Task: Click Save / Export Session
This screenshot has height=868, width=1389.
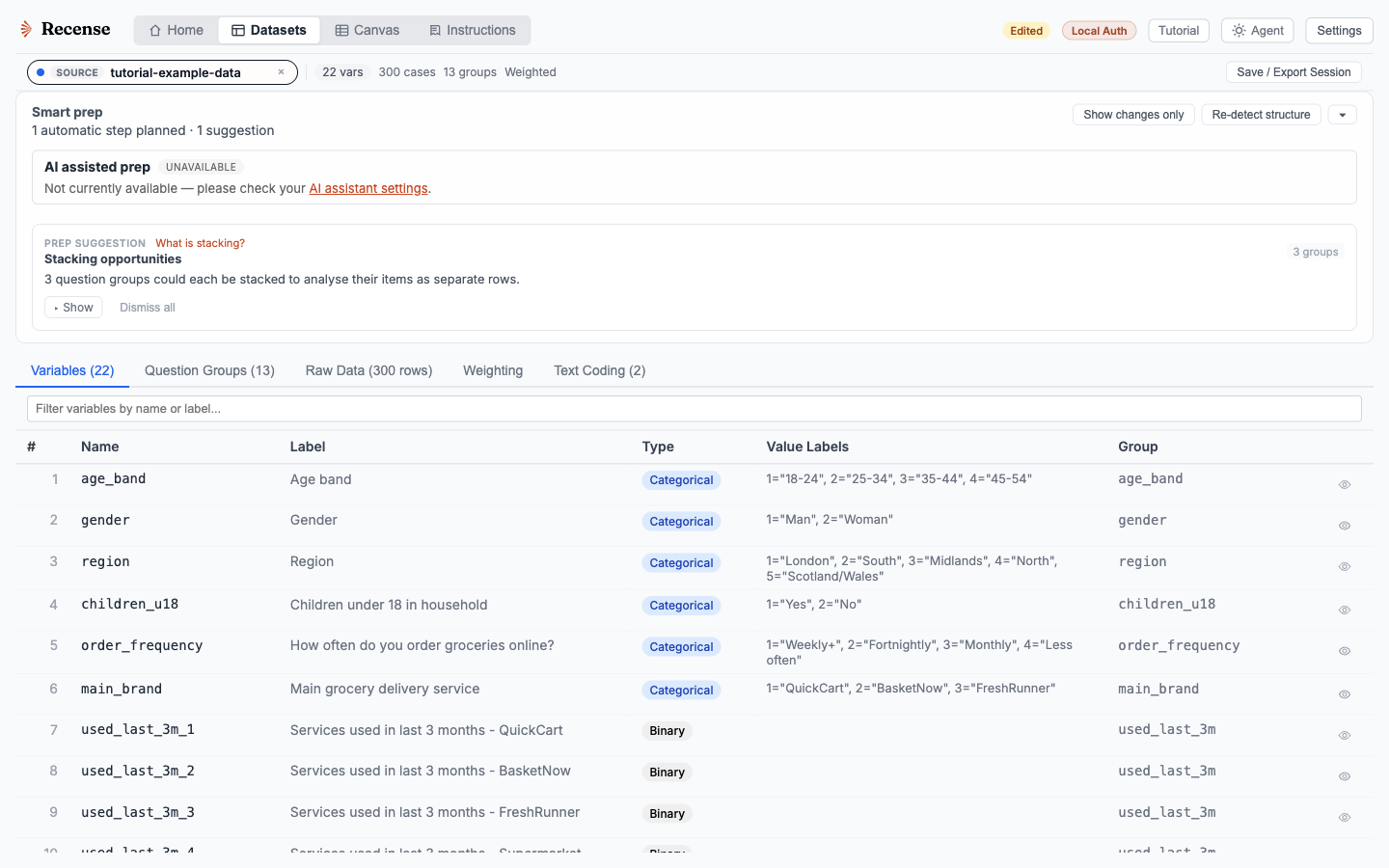Action: coord(1294,72)
